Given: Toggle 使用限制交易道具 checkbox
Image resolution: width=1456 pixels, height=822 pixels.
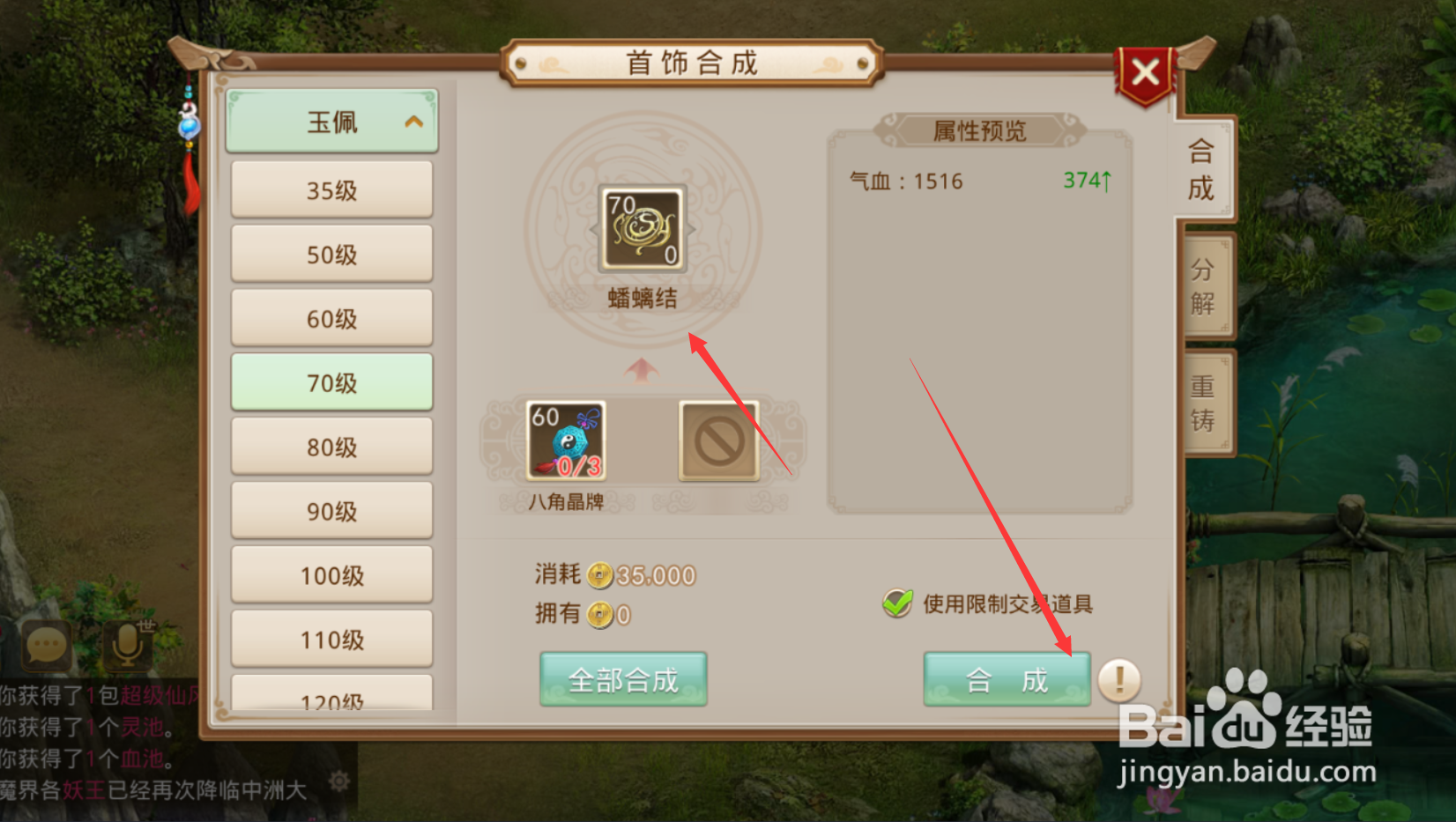Looking at the screenshot, I should (x=897, y=603).
